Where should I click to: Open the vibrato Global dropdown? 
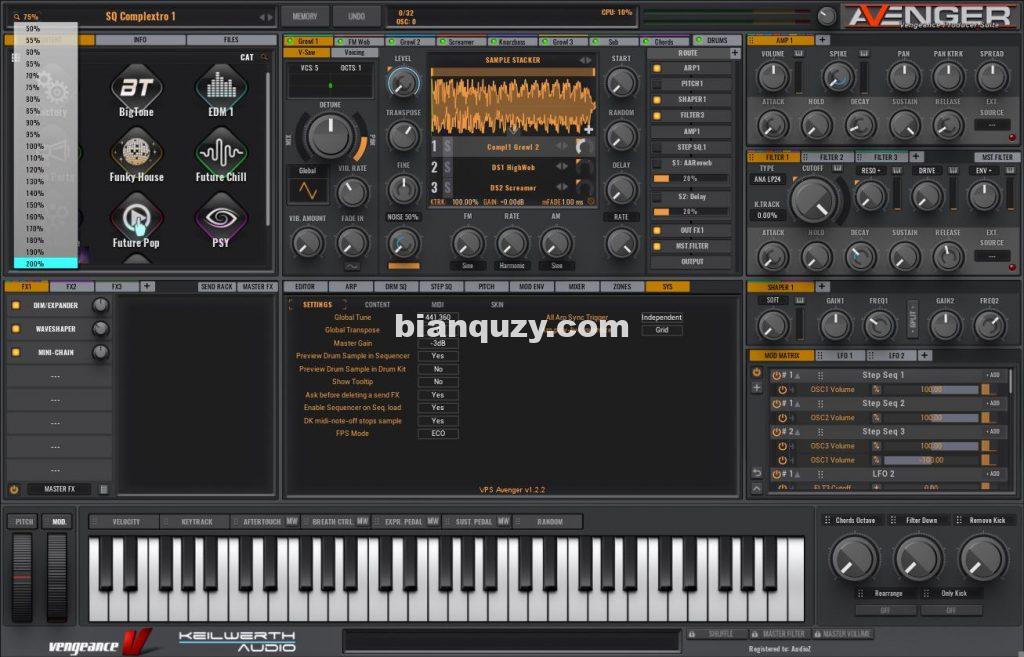307,170
